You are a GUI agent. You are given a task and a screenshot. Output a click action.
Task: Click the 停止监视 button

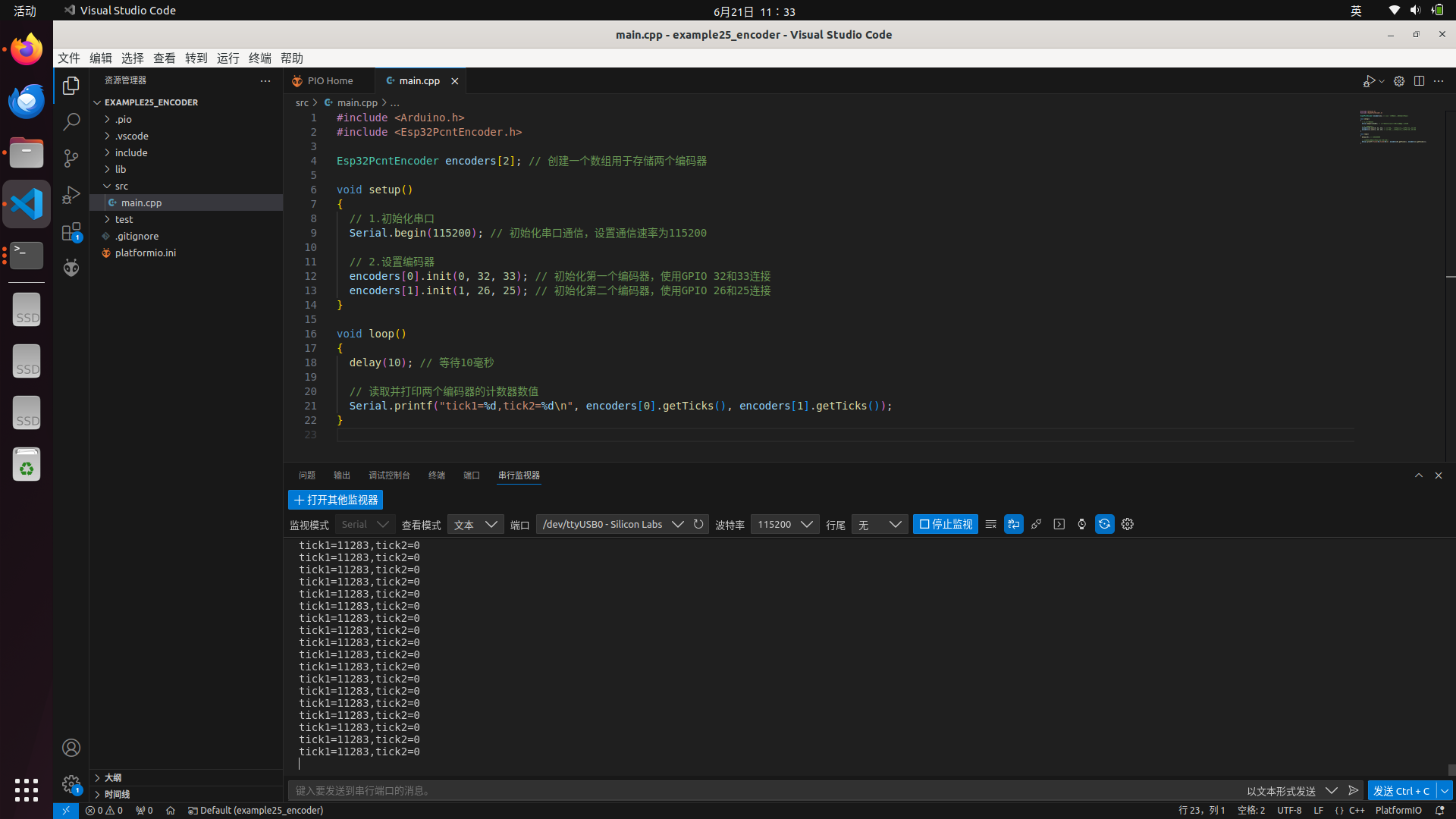[x=945, y=524]
